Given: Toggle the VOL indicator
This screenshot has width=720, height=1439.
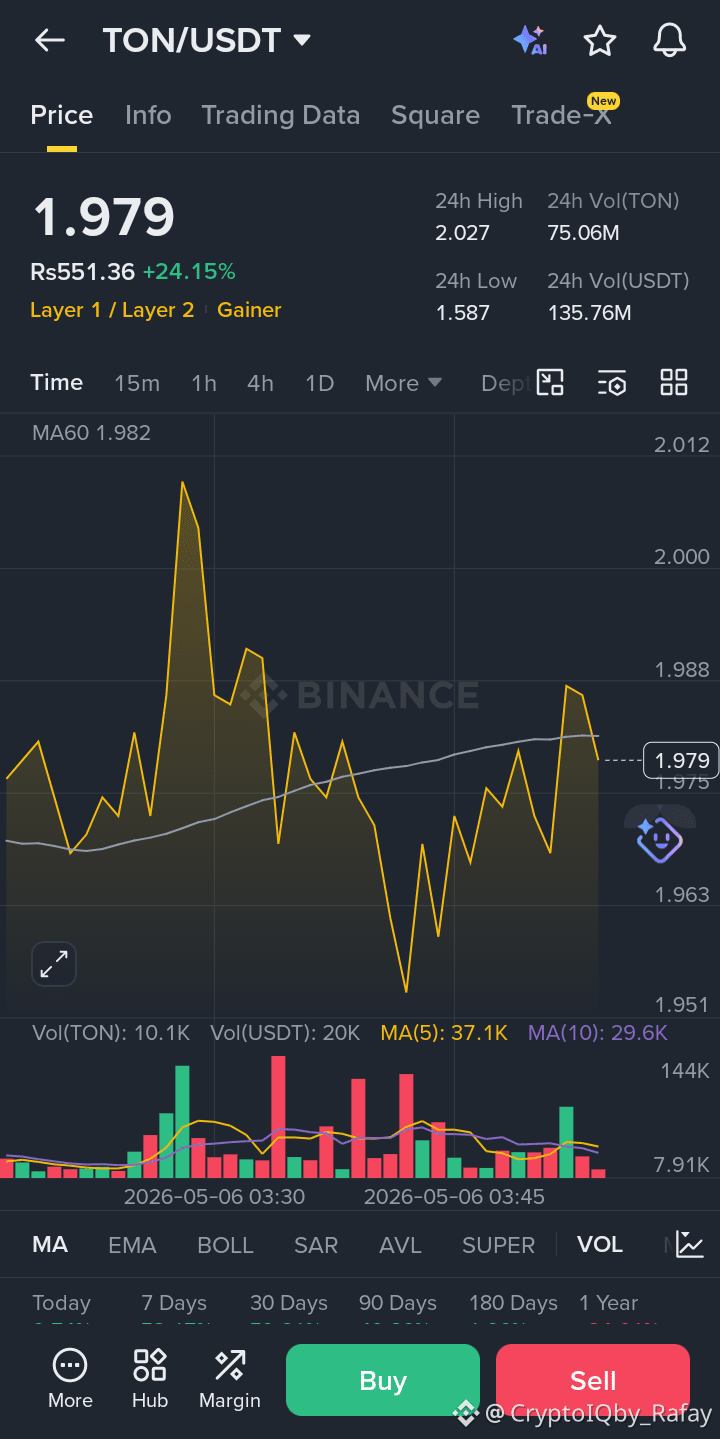Looking at the screenshot, I should [x=600, y=1244].
